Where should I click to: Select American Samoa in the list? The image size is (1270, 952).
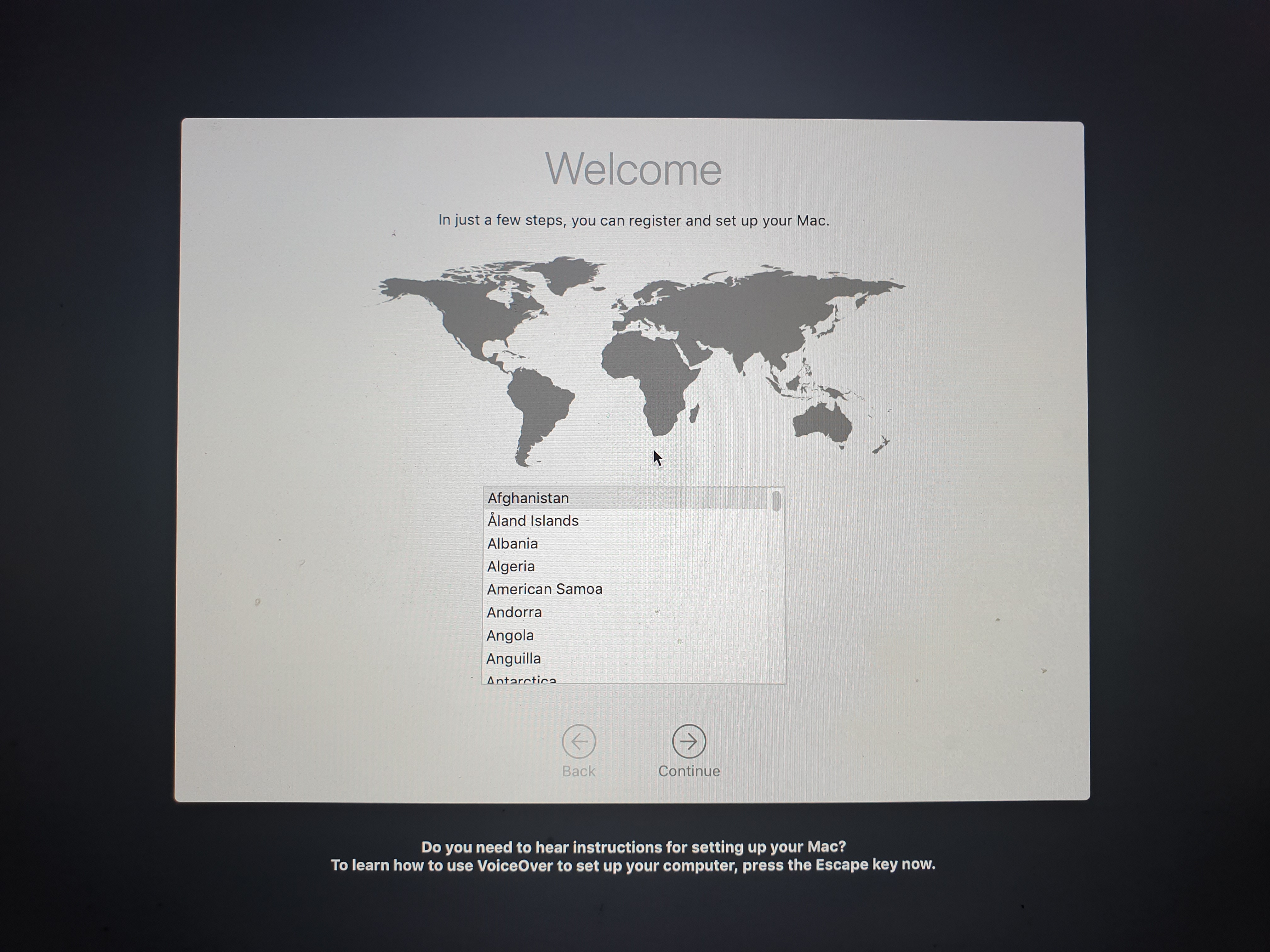(x=626, y=589)
